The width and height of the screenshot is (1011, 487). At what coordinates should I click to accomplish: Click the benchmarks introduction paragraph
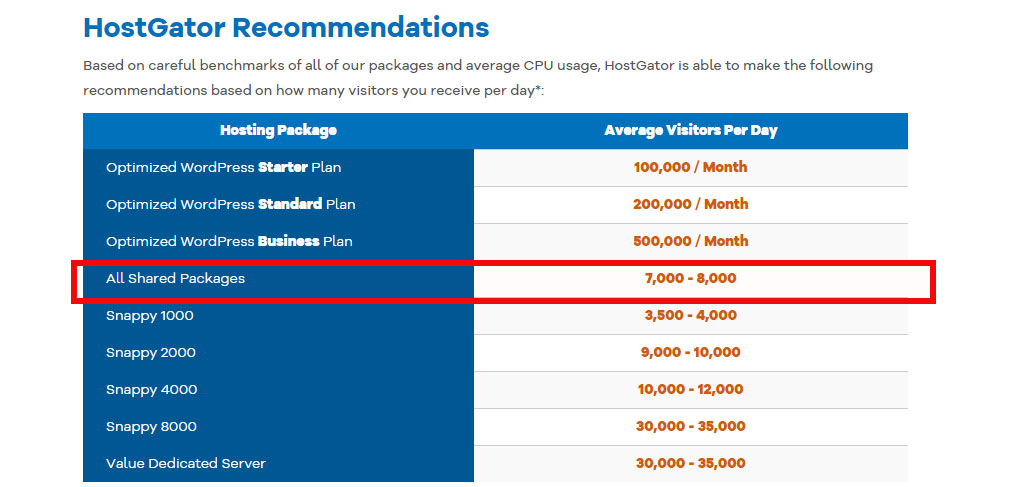tap(478, 78)
